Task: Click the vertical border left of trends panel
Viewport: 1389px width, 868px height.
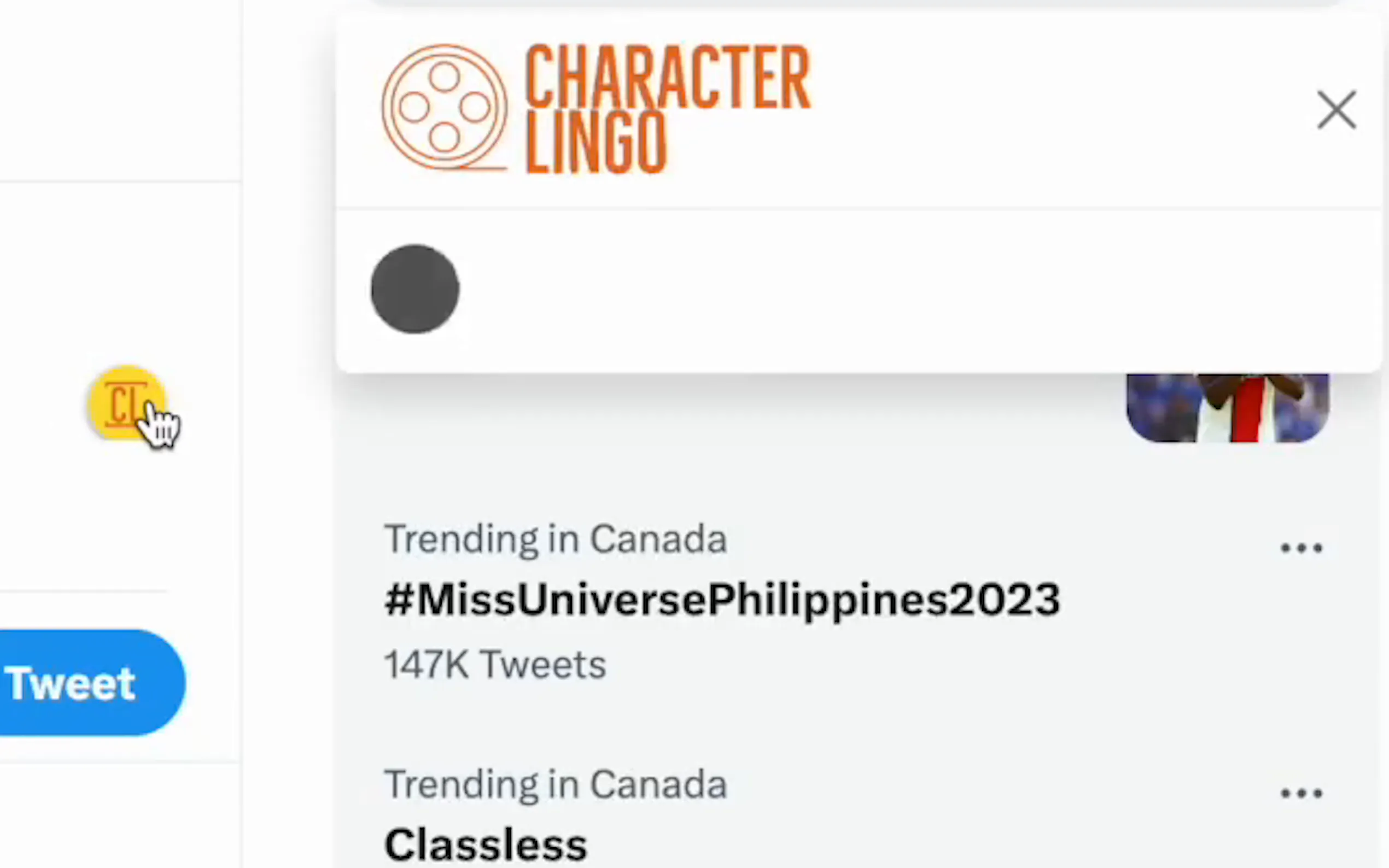Action: coord(242,459)
